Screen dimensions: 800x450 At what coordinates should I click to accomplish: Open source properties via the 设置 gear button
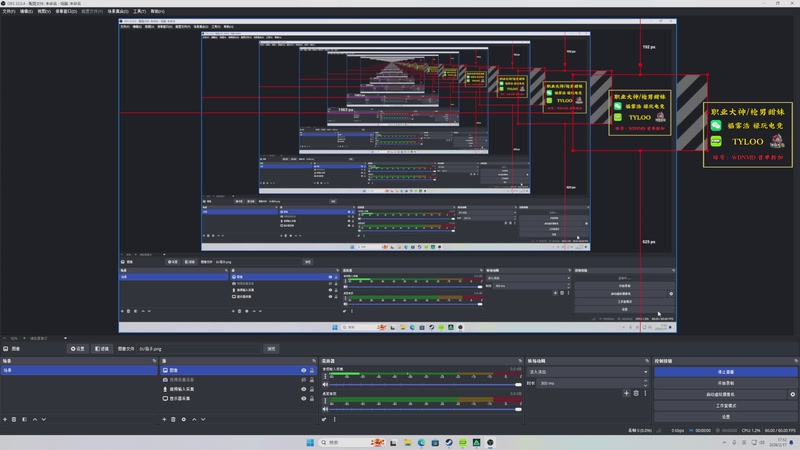click(78, 349)
